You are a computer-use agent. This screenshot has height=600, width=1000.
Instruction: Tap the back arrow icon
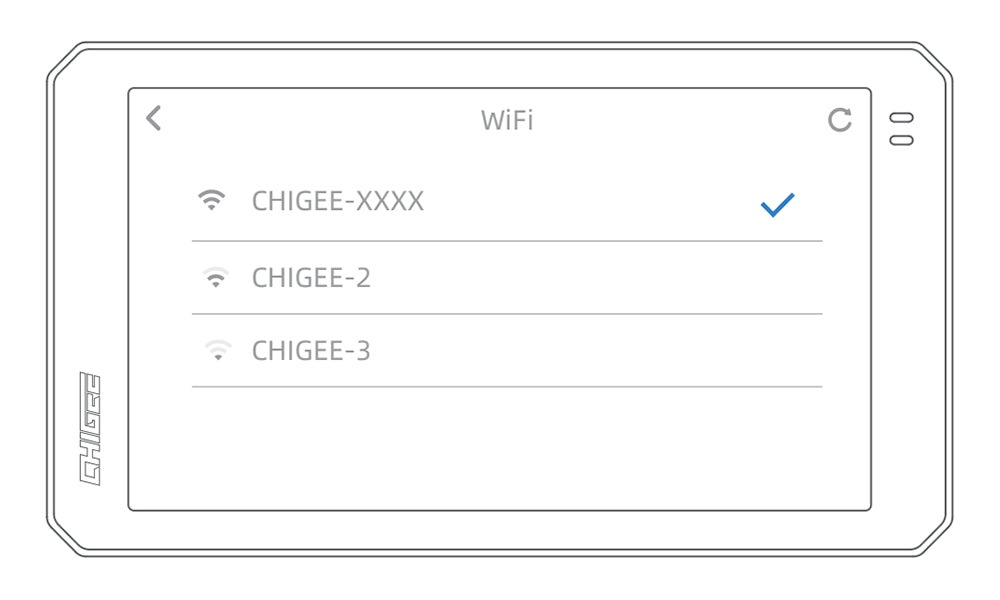pos(153,119)
